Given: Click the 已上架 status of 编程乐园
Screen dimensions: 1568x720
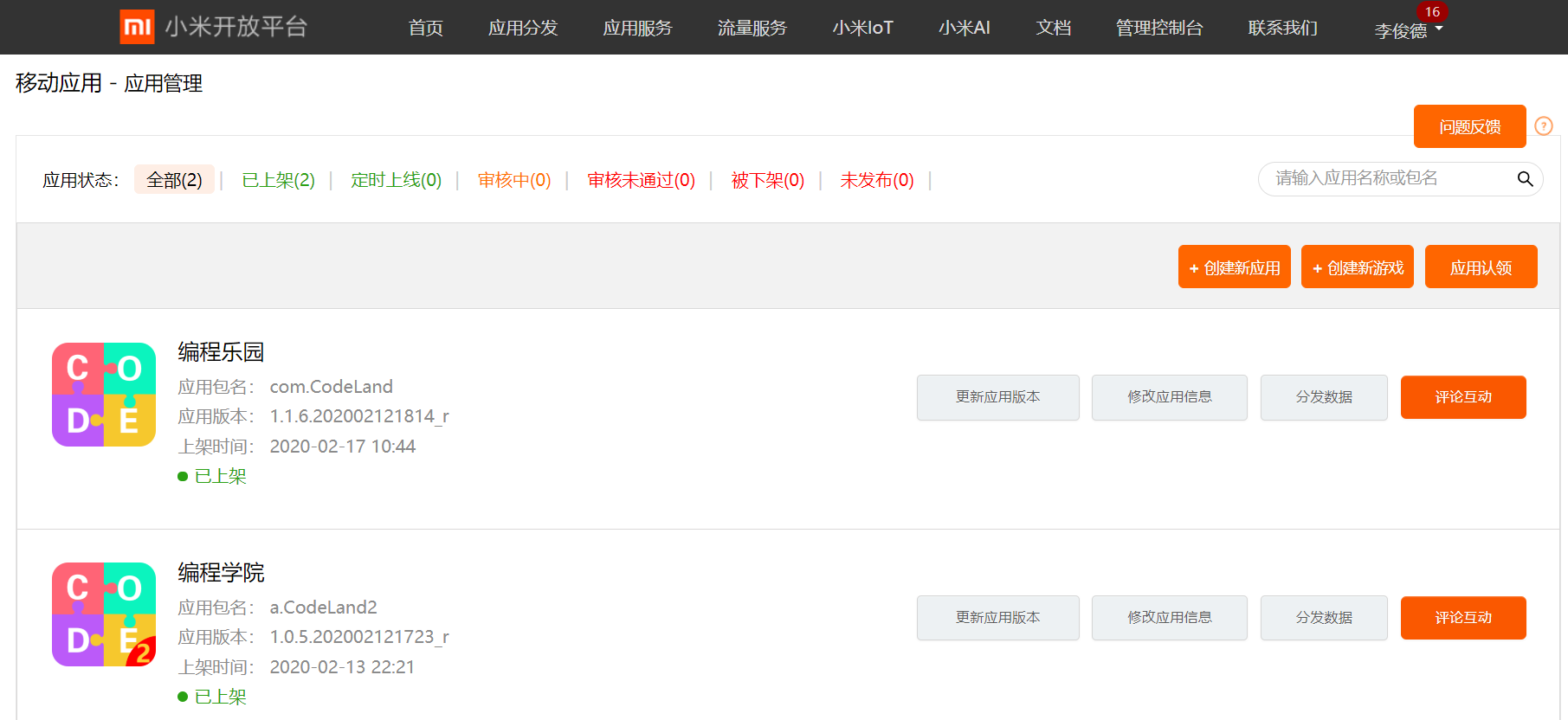Looking at the screenshot, I should (212, 476).
